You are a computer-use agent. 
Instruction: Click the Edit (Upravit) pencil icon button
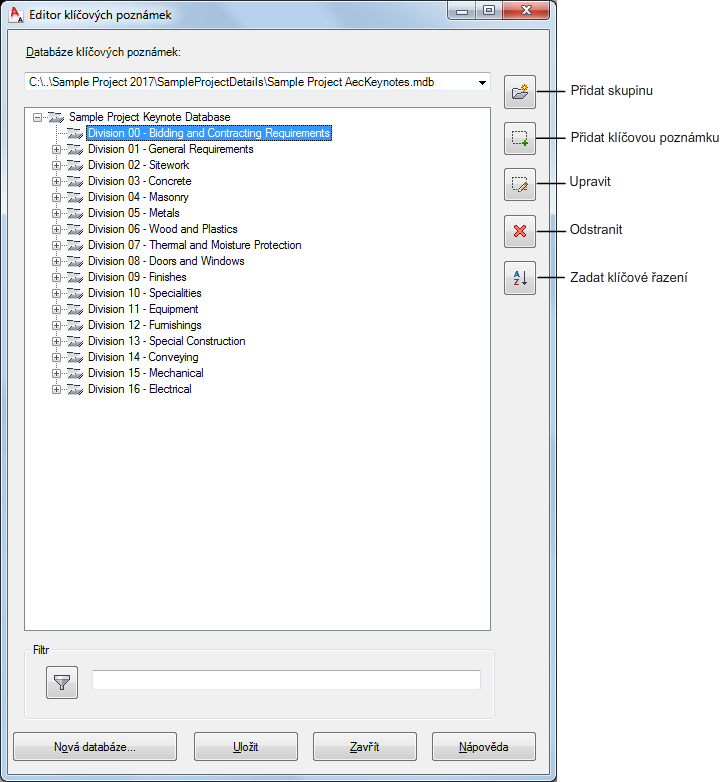520,185
